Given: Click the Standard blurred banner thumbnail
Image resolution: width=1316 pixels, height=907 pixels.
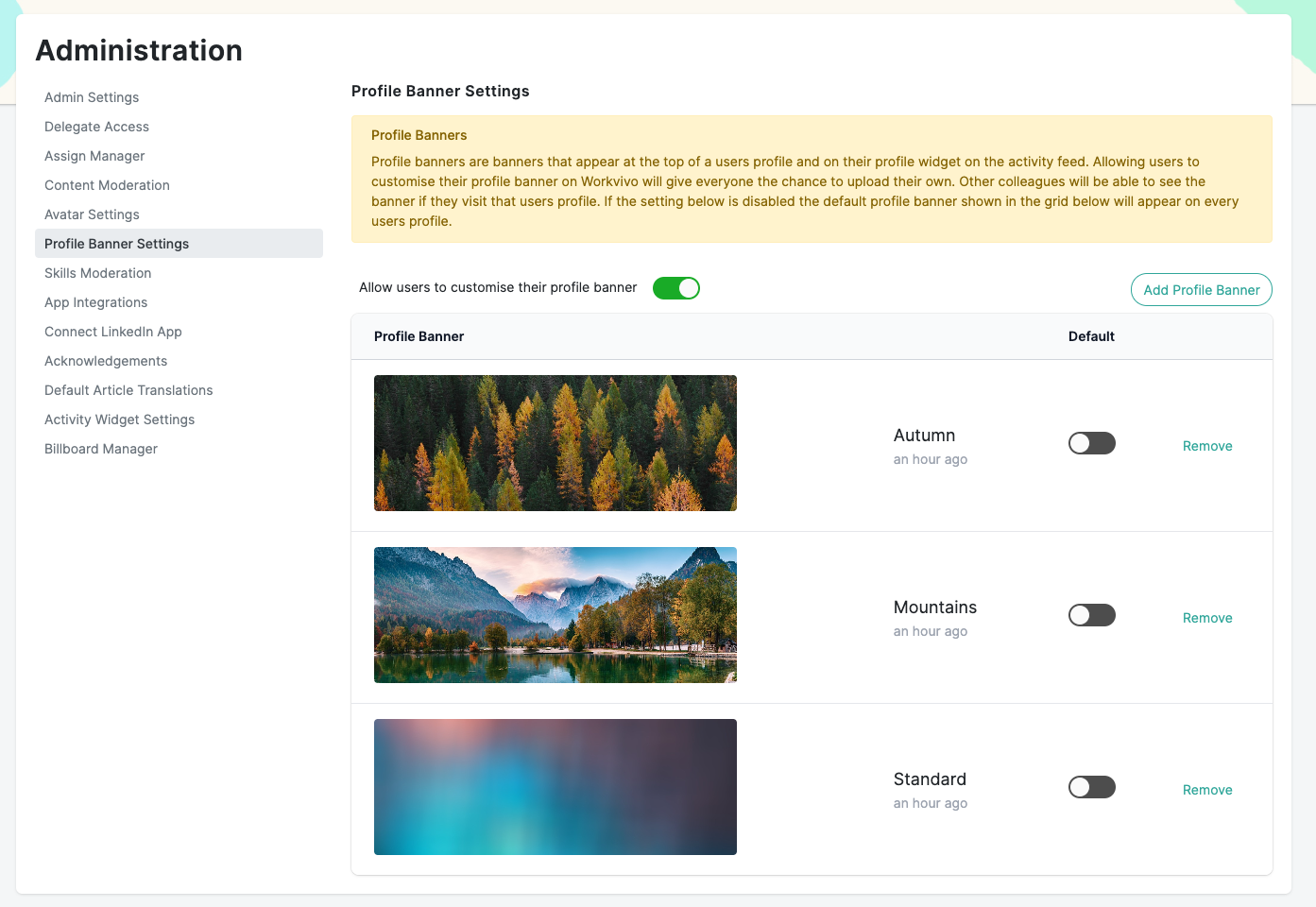Looking at the screenshot, I should [x=555, y=787].
